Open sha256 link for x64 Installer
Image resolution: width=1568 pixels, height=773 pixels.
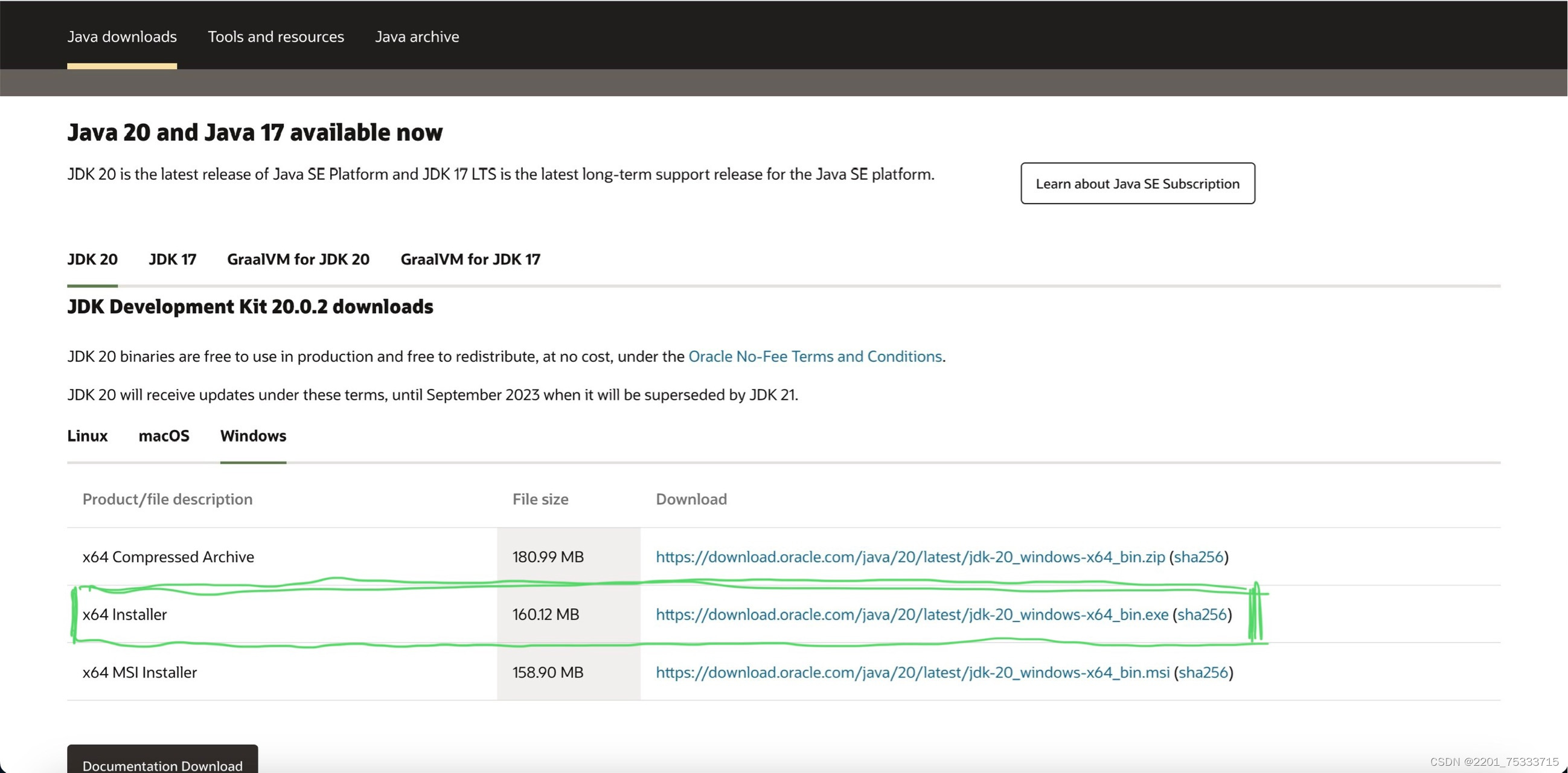tap(1202, 615)
